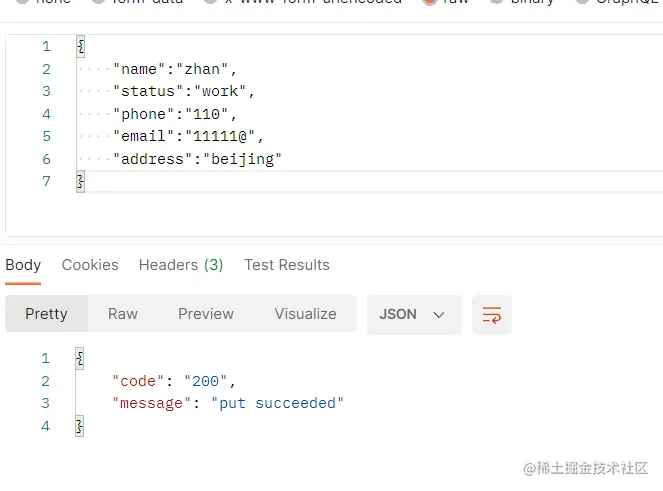Open the response Body tab
This screenshot has height=491, width=663.
(23, 265)
